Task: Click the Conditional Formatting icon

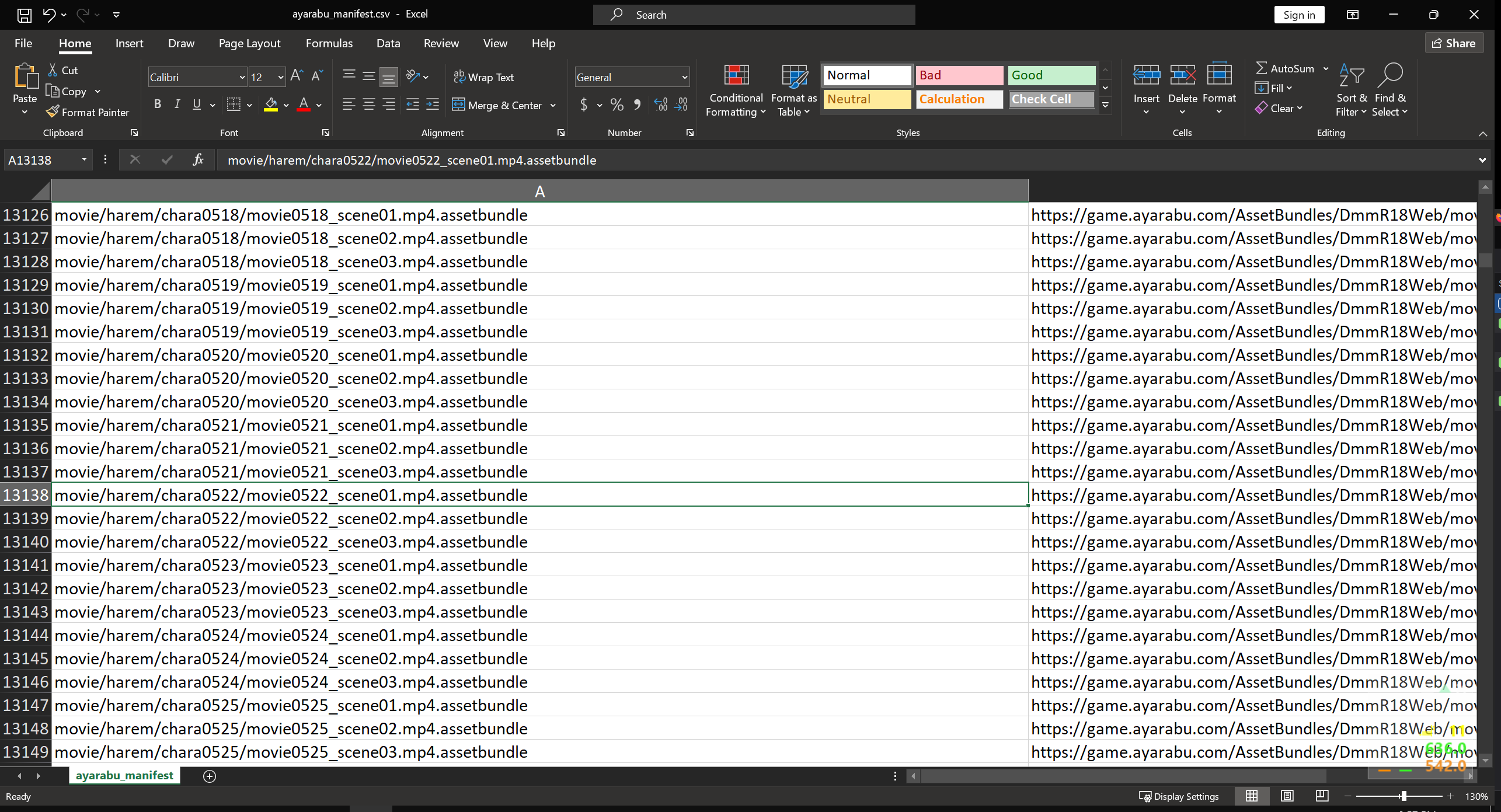Action: pos(736,76)
